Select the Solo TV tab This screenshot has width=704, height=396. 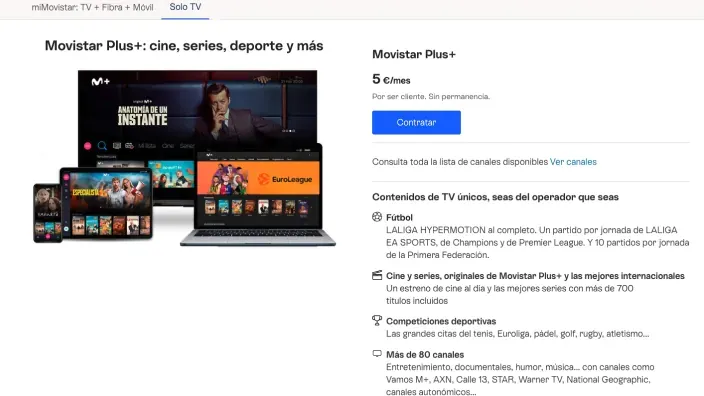coord(185,7)
